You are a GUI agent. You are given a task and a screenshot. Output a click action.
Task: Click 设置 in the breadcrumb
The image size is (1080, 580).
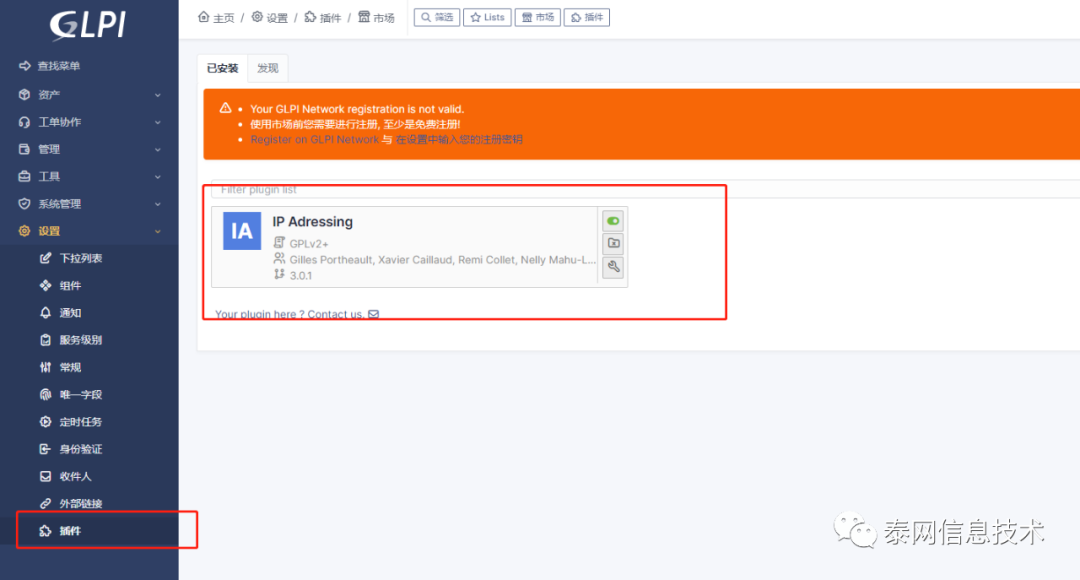tap(269, 17)
